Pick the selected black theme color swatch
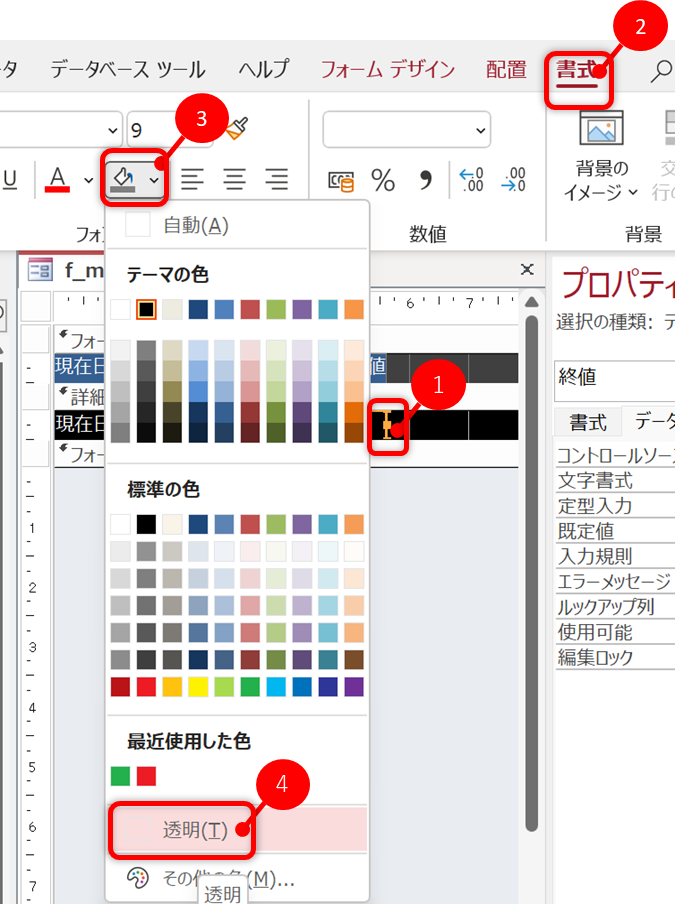 (146, 310)
